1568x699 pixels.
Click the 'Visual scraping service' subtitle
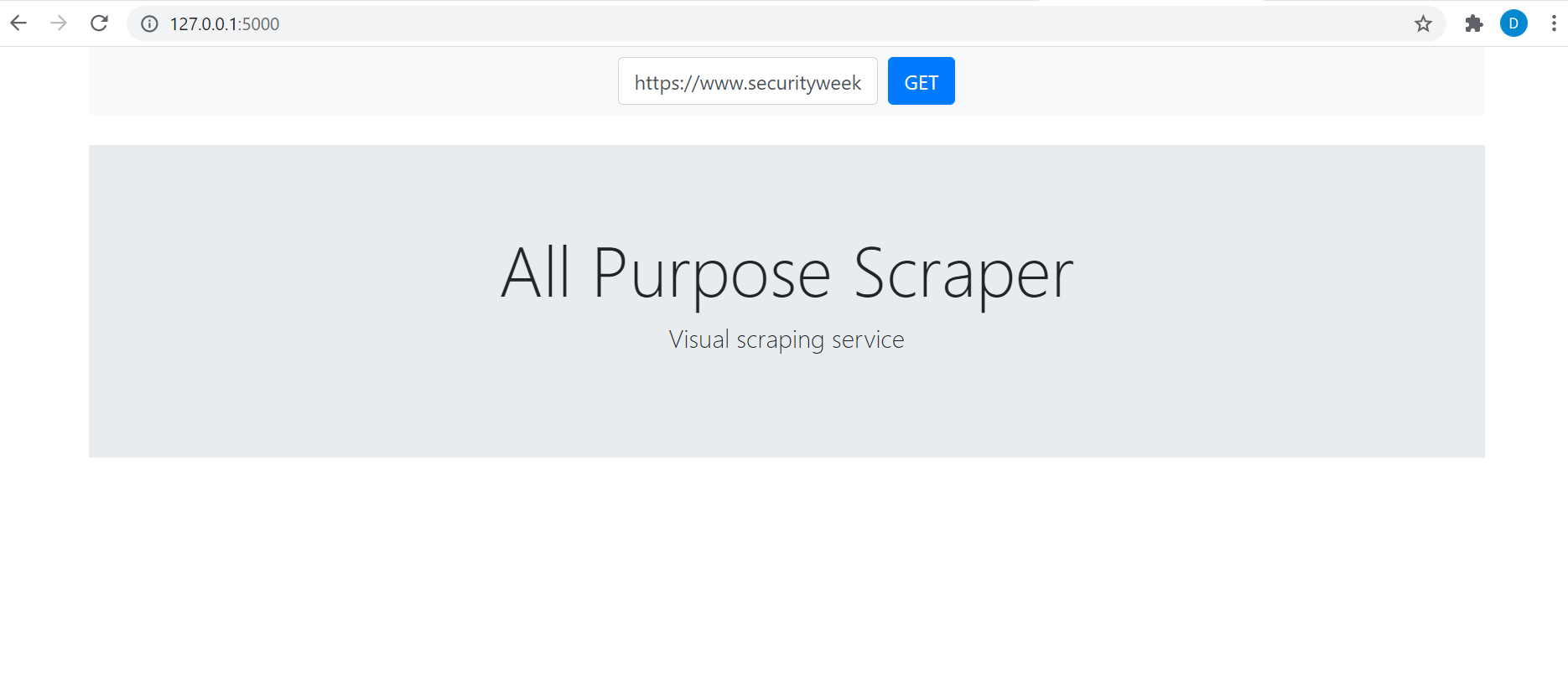pyautogui.click(x=787, y=339)
